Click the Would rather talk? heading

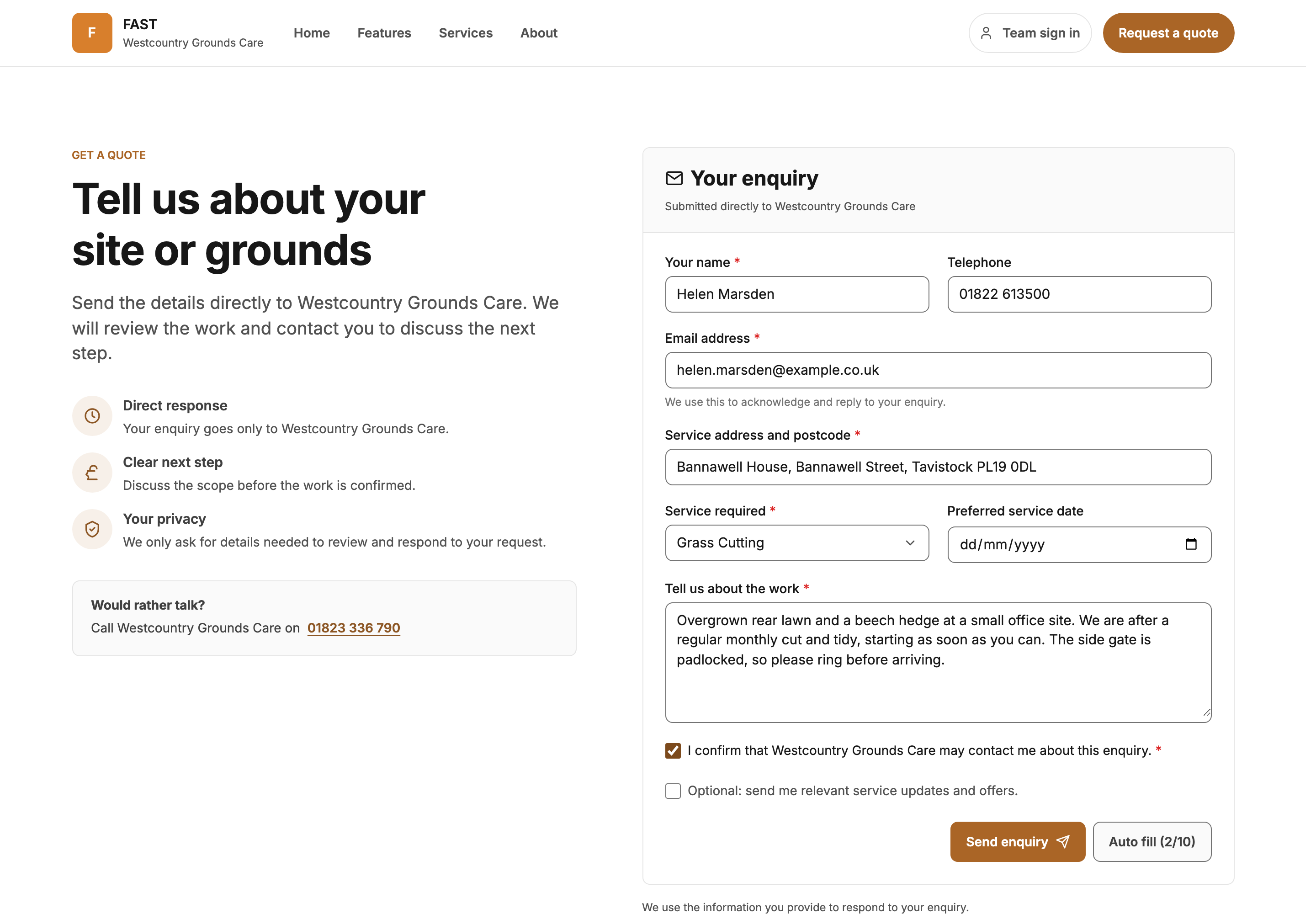(x=148, y=605)
